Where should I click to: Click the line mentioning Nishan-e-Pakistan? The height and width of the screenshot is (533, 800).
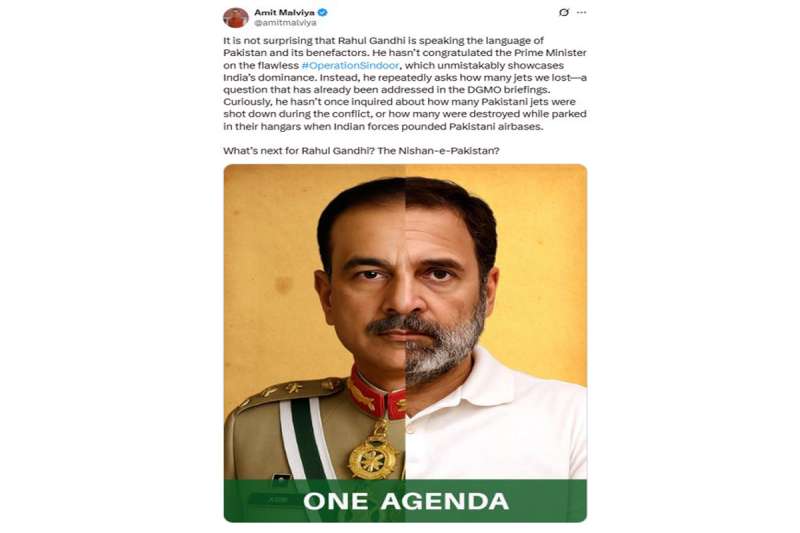point(361,151)
